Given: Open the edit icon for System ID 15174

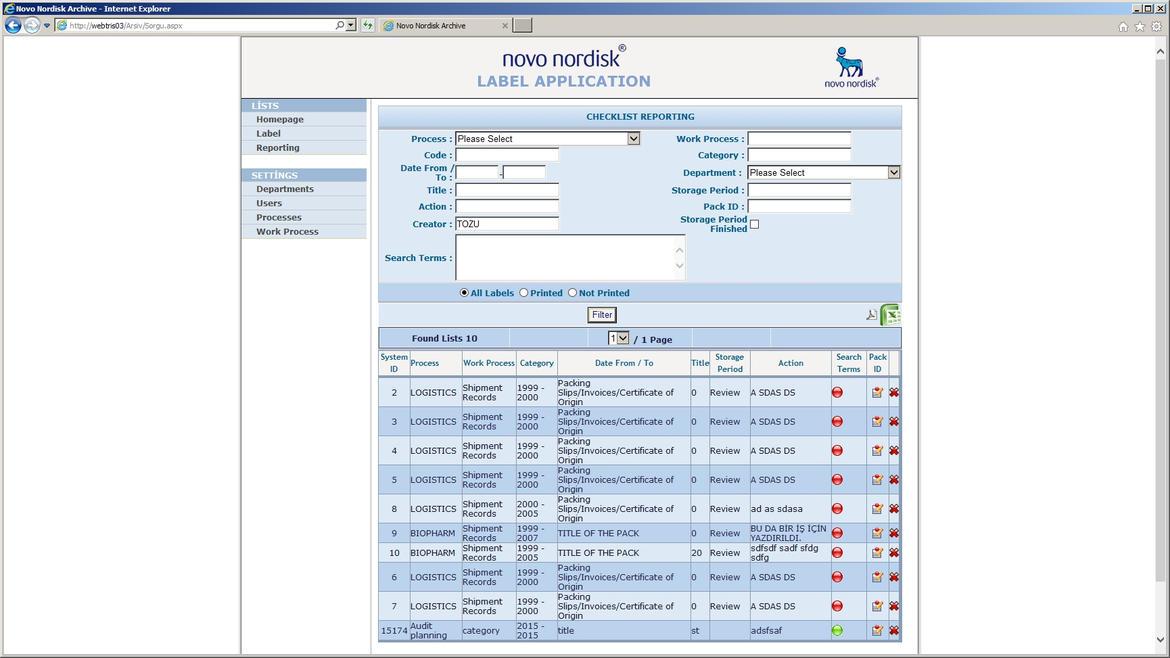Looking at the screenshot, I should point(878,631).
